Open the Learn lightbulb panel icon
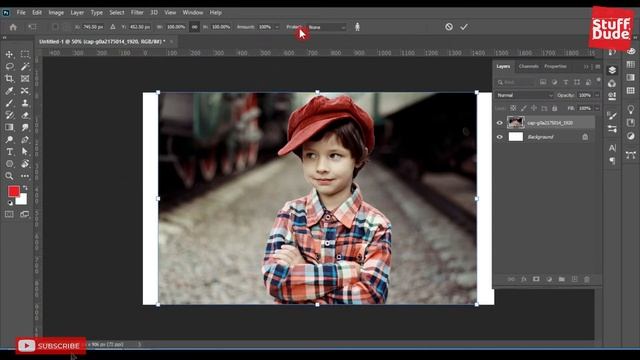This screenshot has height=360, width=640. point(631,109)
